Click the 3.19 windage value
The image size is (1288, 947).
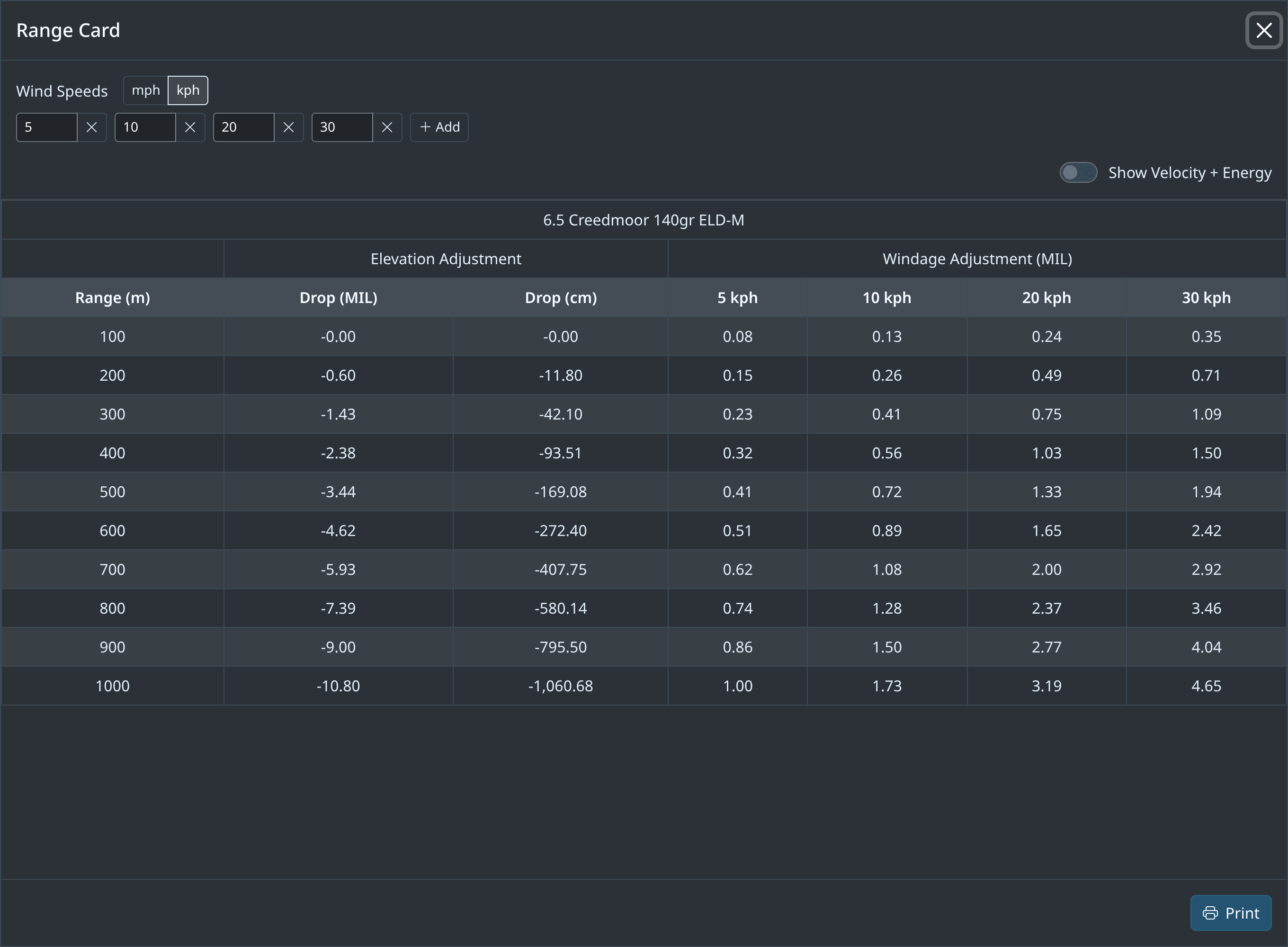(x=1046, y=686)
